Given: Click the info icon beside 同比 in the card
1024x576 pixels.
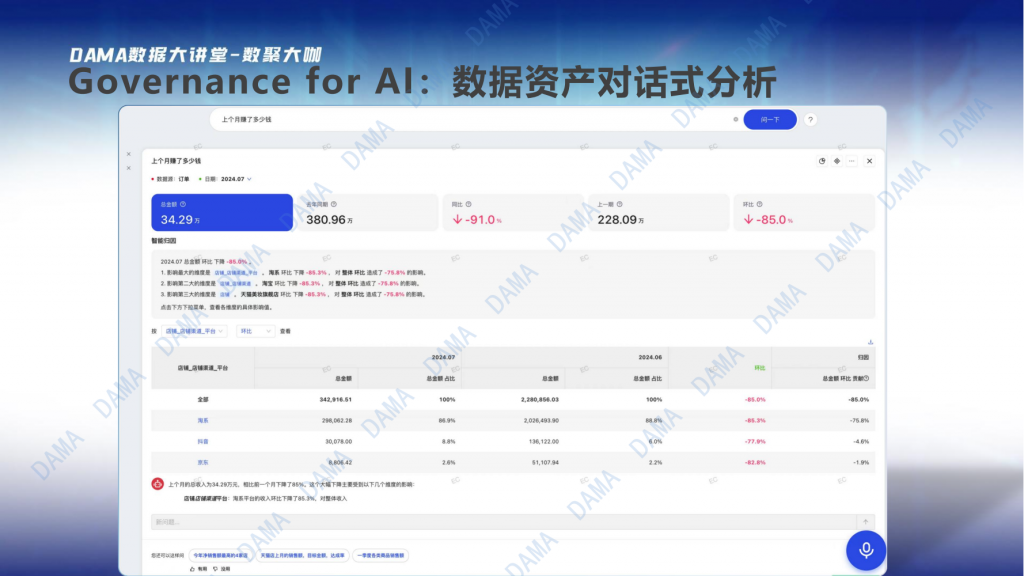Looking at the screenshot, I should 468,204.
